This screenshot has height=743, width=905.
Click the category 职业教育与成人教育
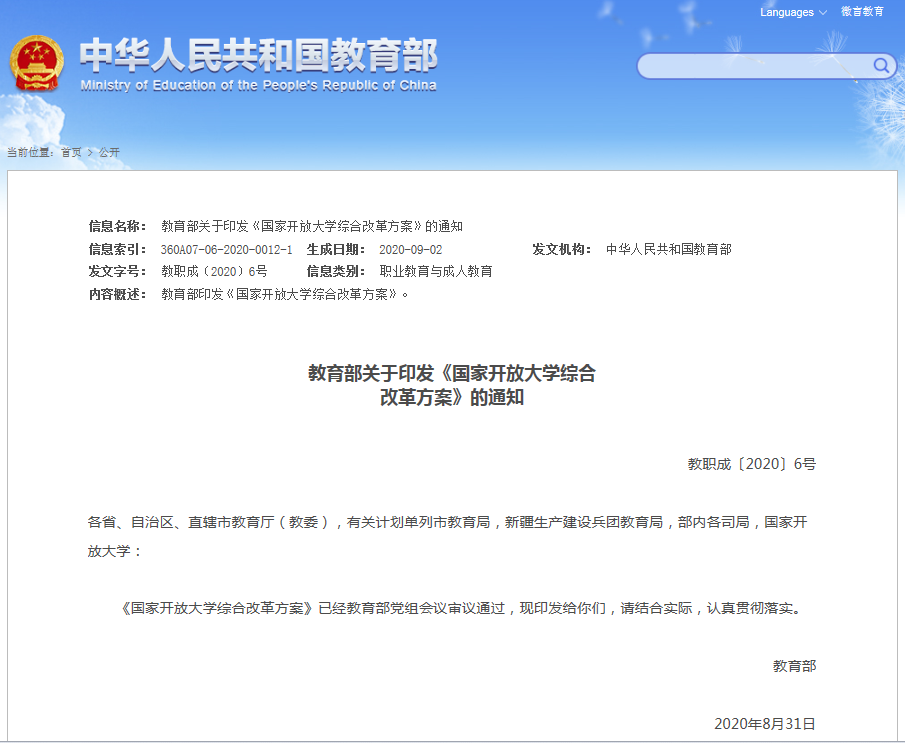(x=435, y=271)
